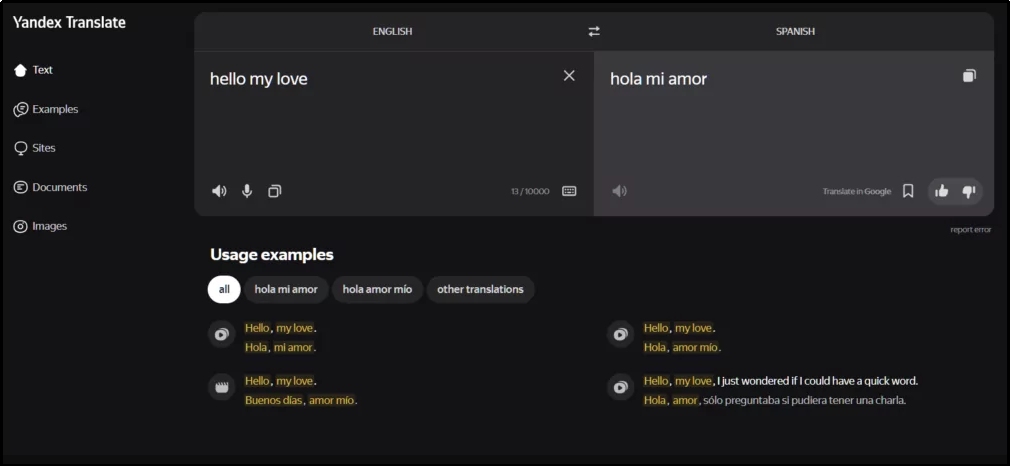This screenshot has height=466, width=1010.
Task: Copy the source text icon
Action: point(275,191)
